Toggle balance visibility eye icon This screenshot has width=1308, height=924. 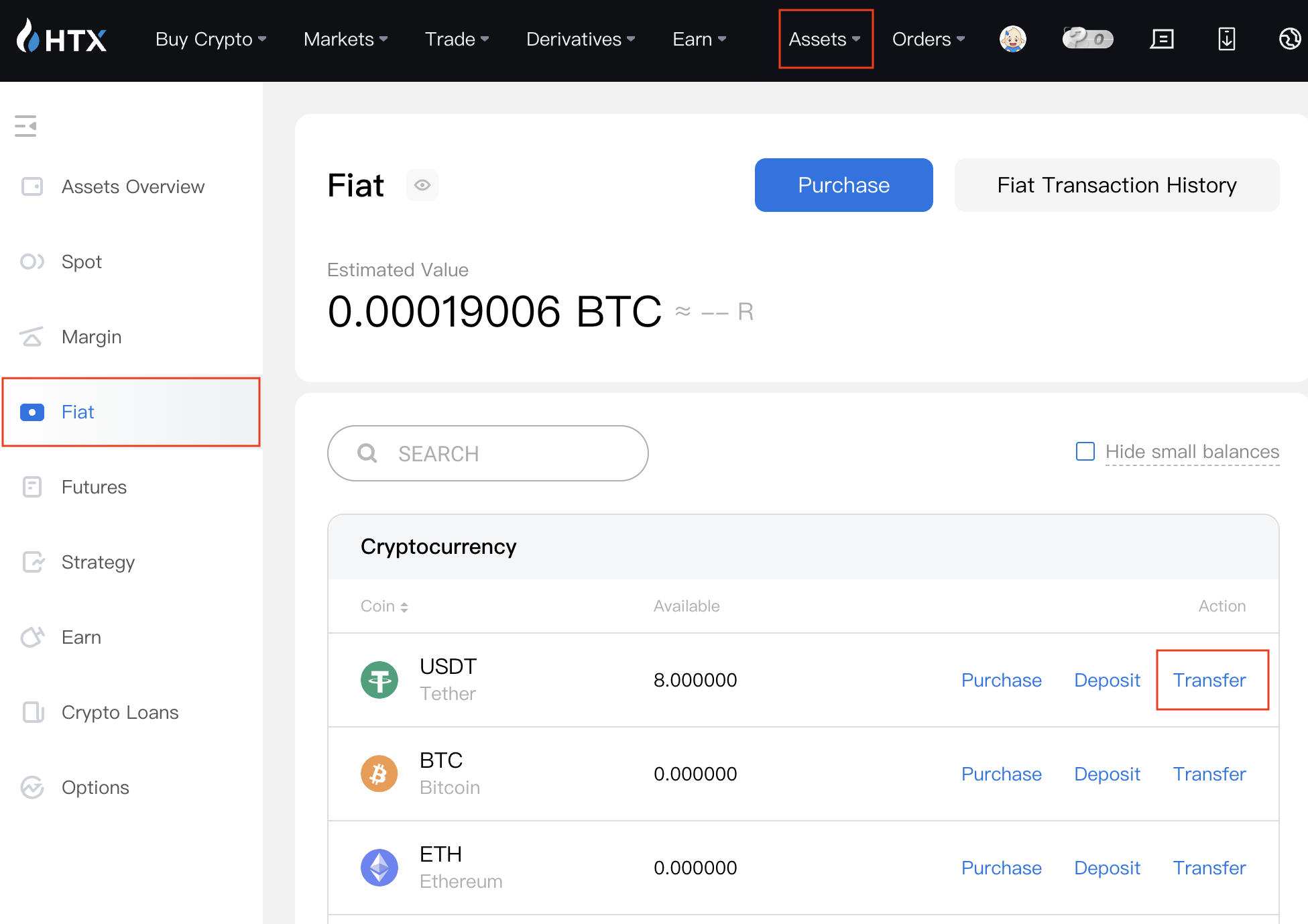point(422,185)
